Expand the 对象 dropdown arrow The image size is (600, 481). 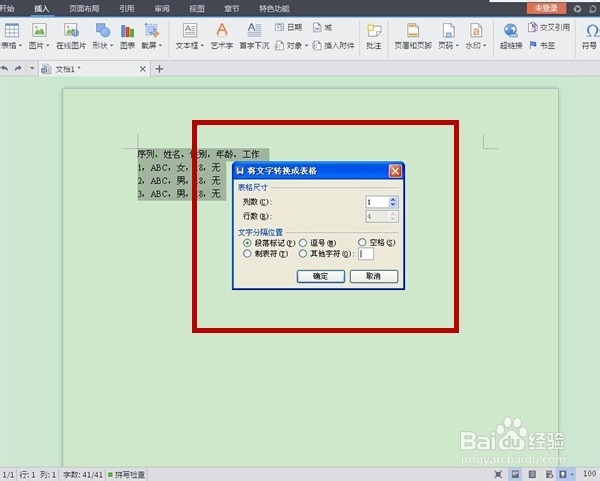[307, 46]
